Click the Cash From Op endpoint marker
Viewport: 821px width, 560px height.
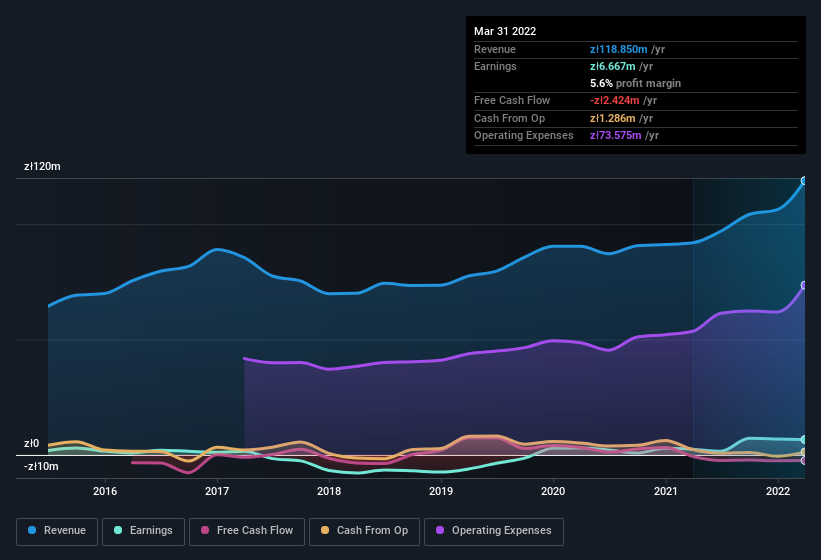click(804, 452)
